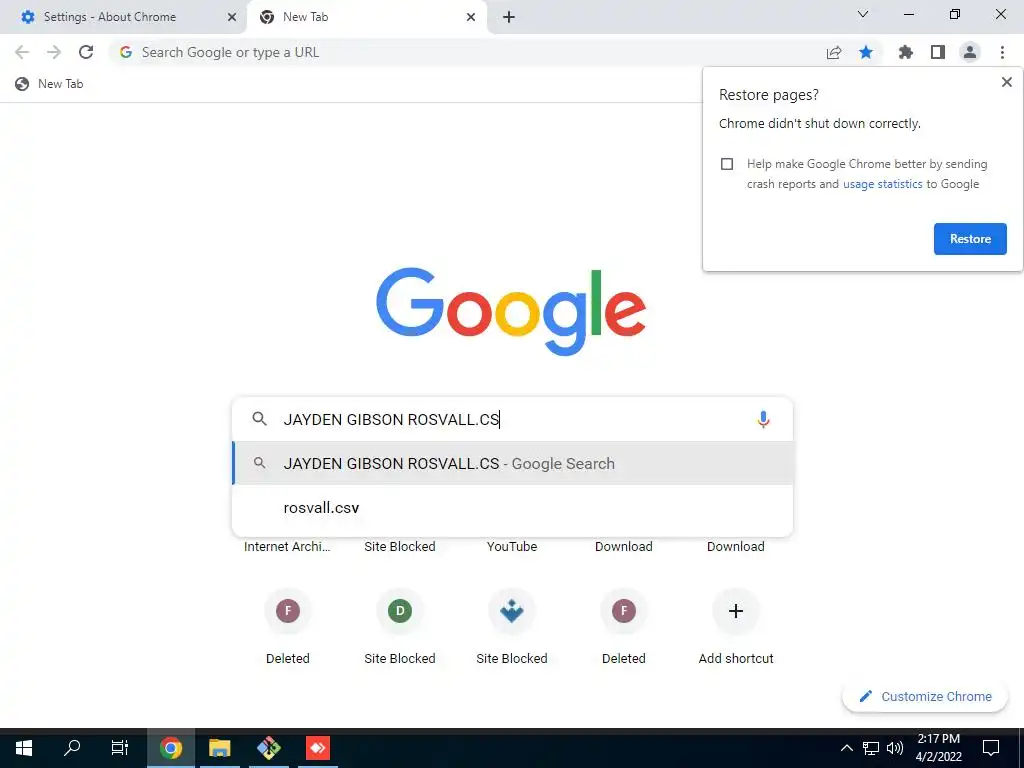
Task: Open the Windows Start menu
Action: pos(24,748)
